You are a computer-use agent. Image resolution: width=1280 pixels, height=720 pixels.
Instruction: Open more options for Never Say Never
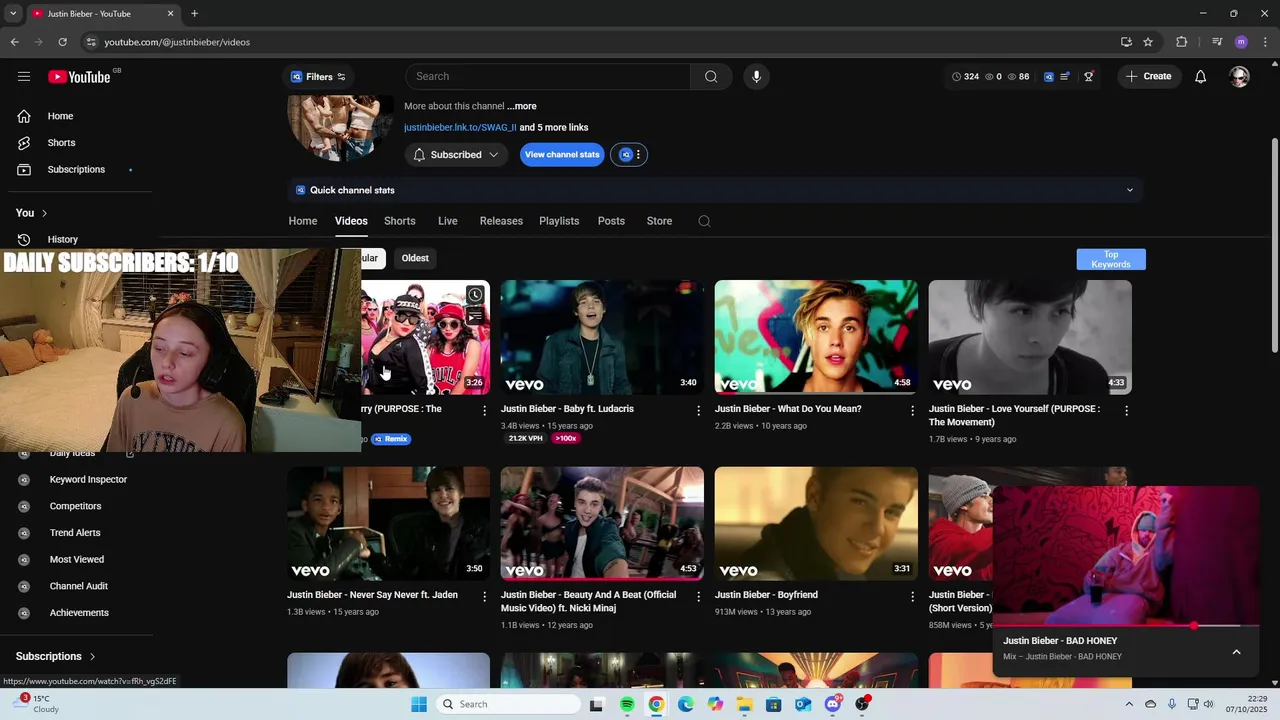pyautogui.click(x=485, y=597)
